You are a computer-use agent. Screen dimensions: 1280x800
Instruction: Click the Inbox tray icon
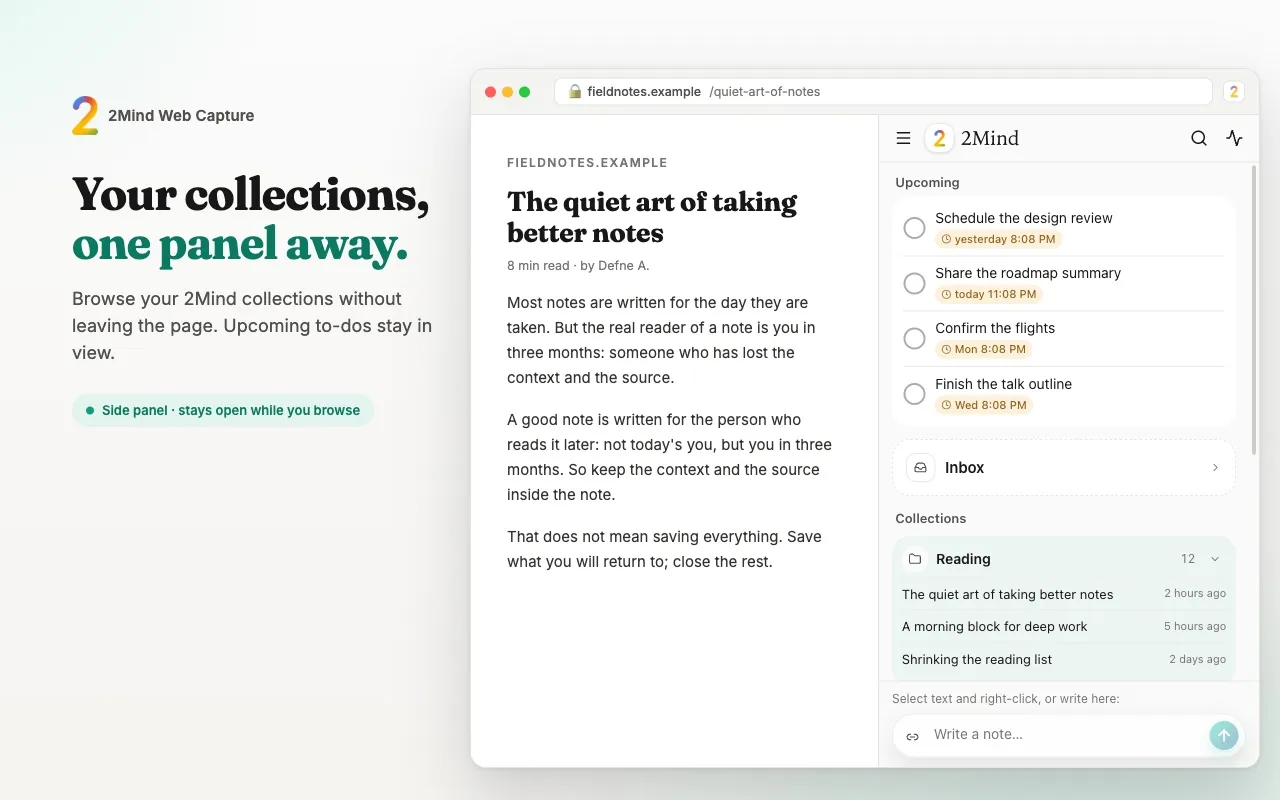click(x=920, y=467)
